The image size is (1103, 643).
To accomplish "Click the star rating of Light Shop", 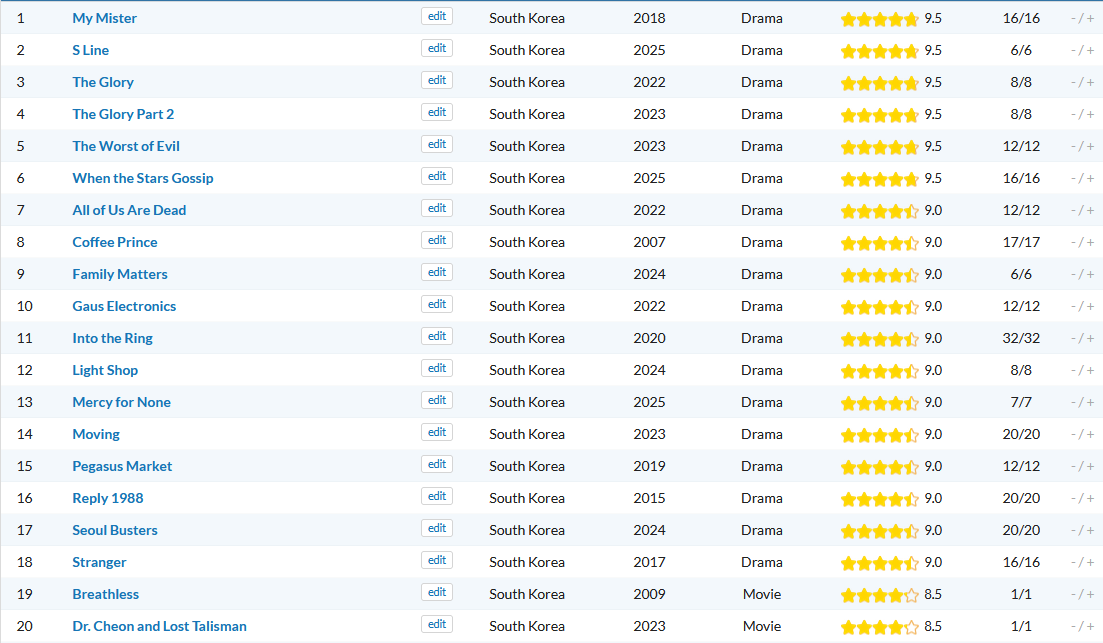I will pos(879,371).
